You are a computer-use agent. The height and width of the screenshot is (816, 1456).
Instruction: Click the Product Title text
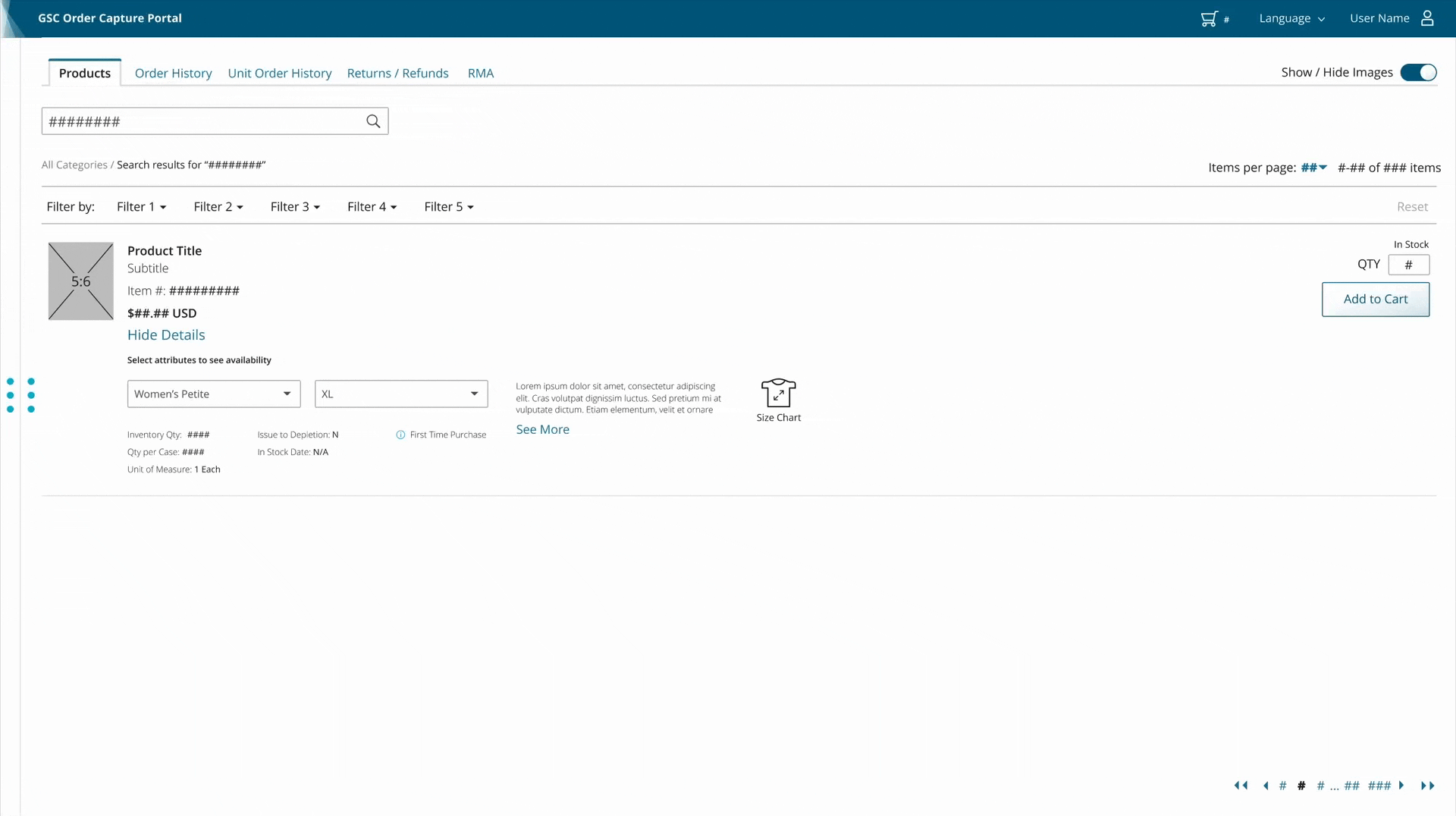pos(165,251)
